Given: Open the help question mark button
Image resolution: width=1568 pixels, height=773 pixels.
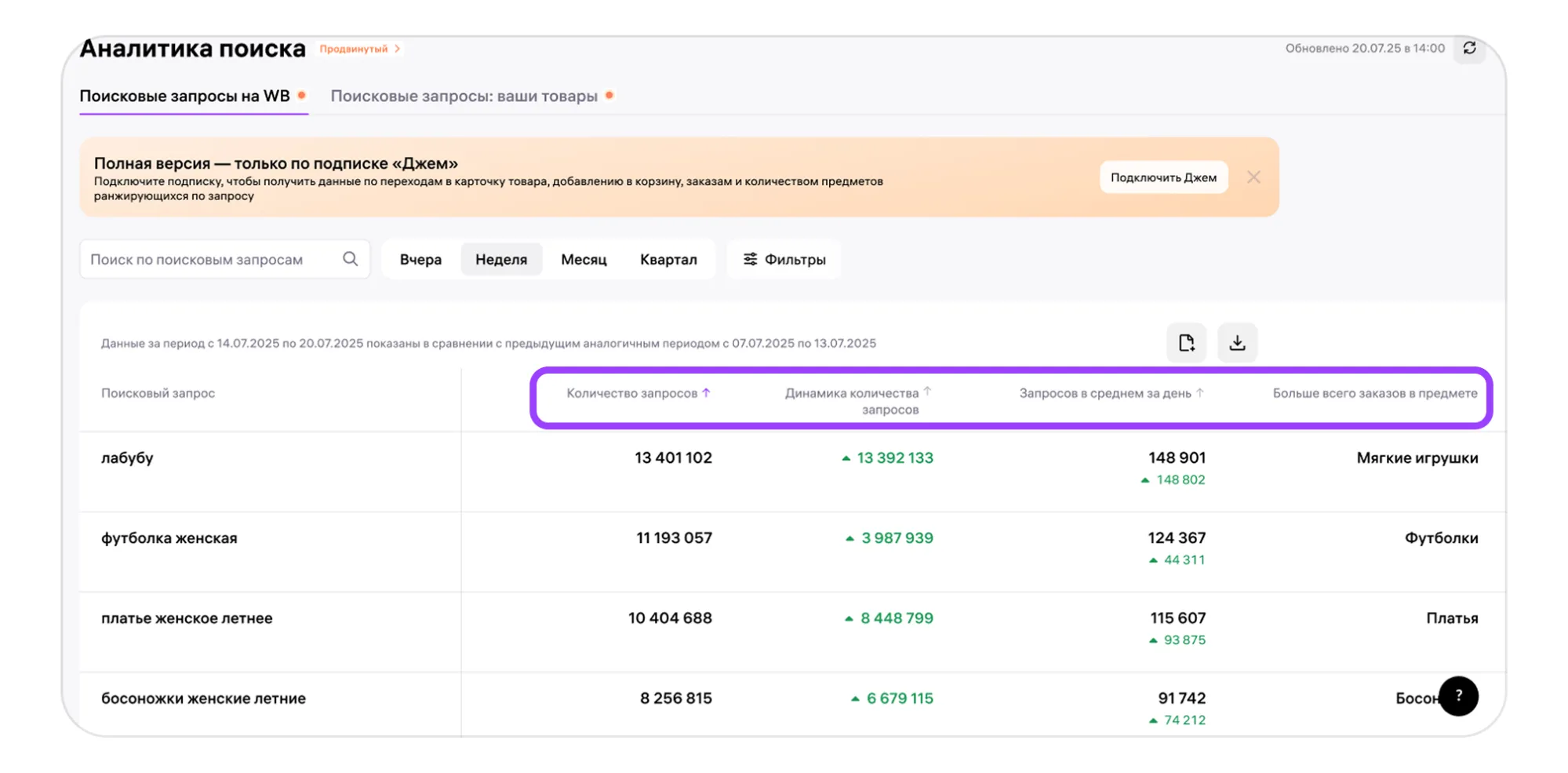Looking at the screenshot, I should (x=1458, y=695).
